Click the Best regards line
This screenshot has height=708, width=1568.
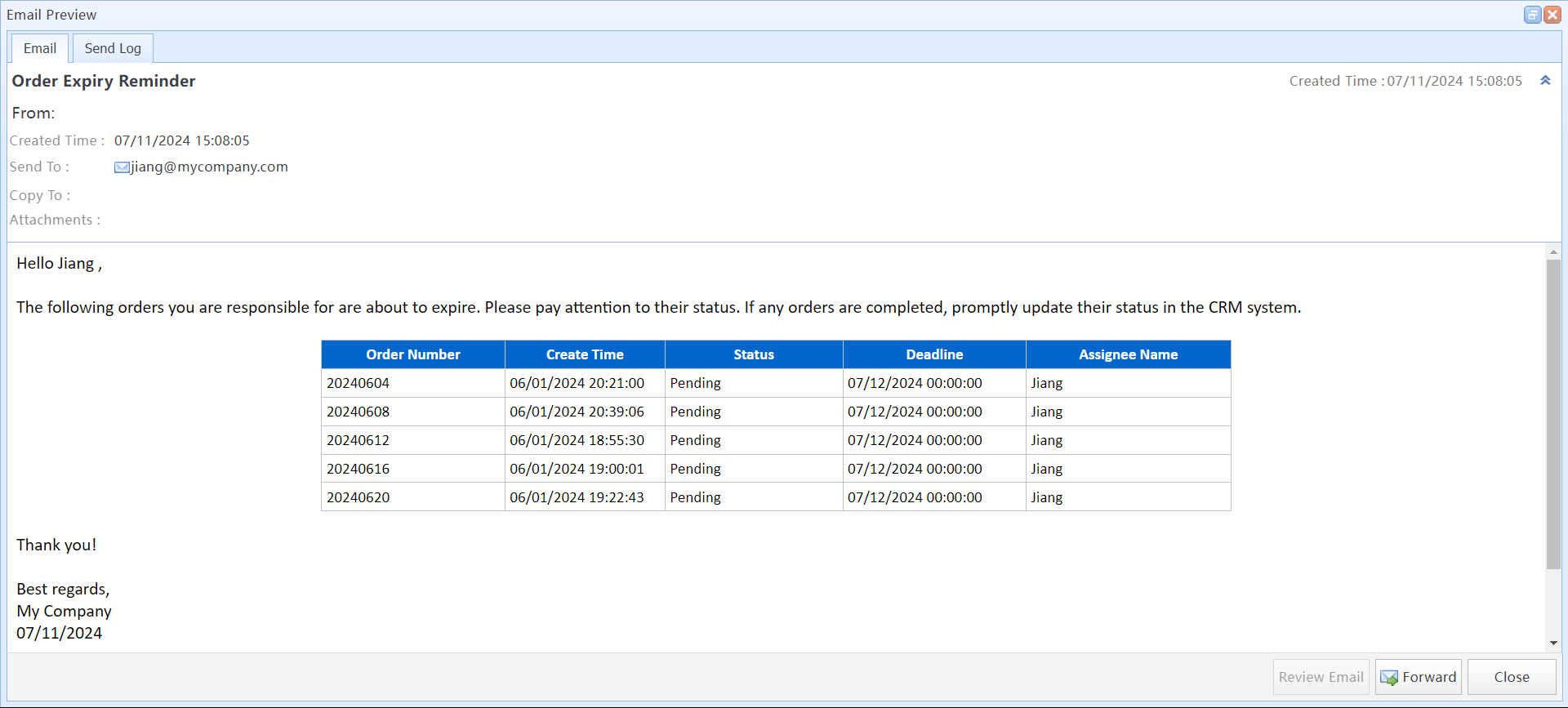pyautogui.click(x=63, y=589)
